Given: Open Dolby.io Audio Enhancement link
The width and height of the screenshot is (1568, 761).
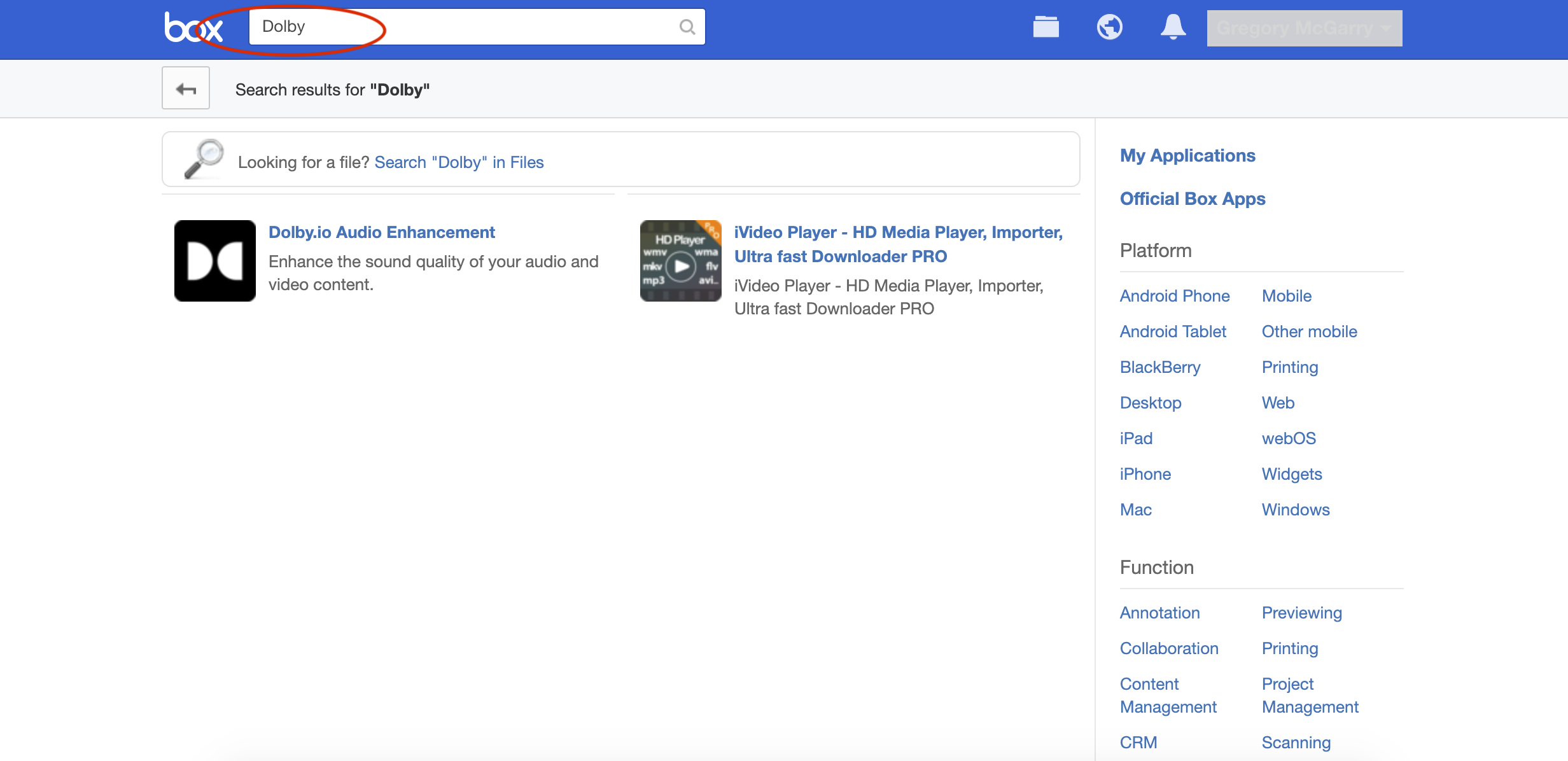Looking at the screenshot, I should tap(381, 232).
